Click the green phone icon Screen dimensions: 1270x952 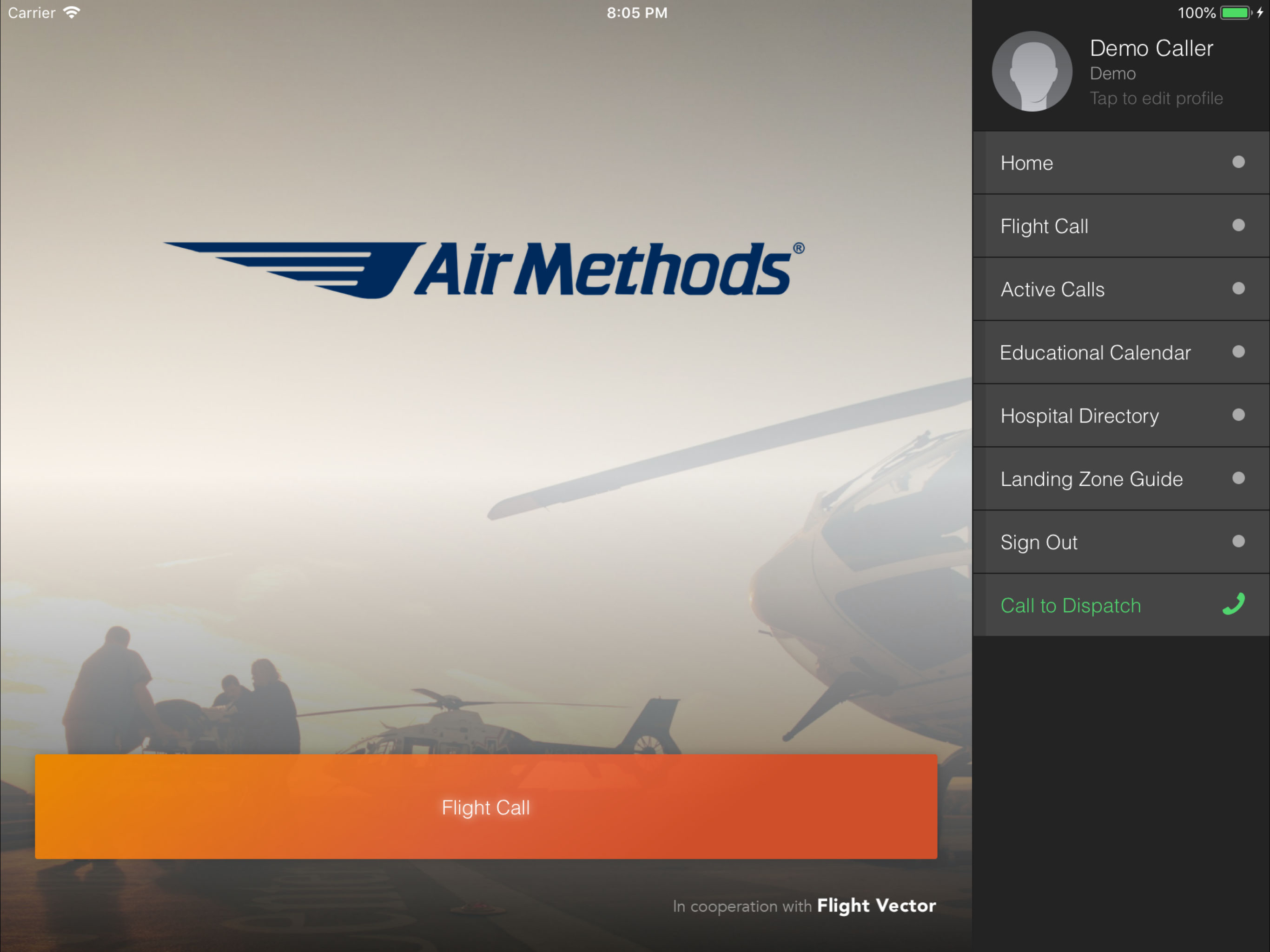(1233, 604)
